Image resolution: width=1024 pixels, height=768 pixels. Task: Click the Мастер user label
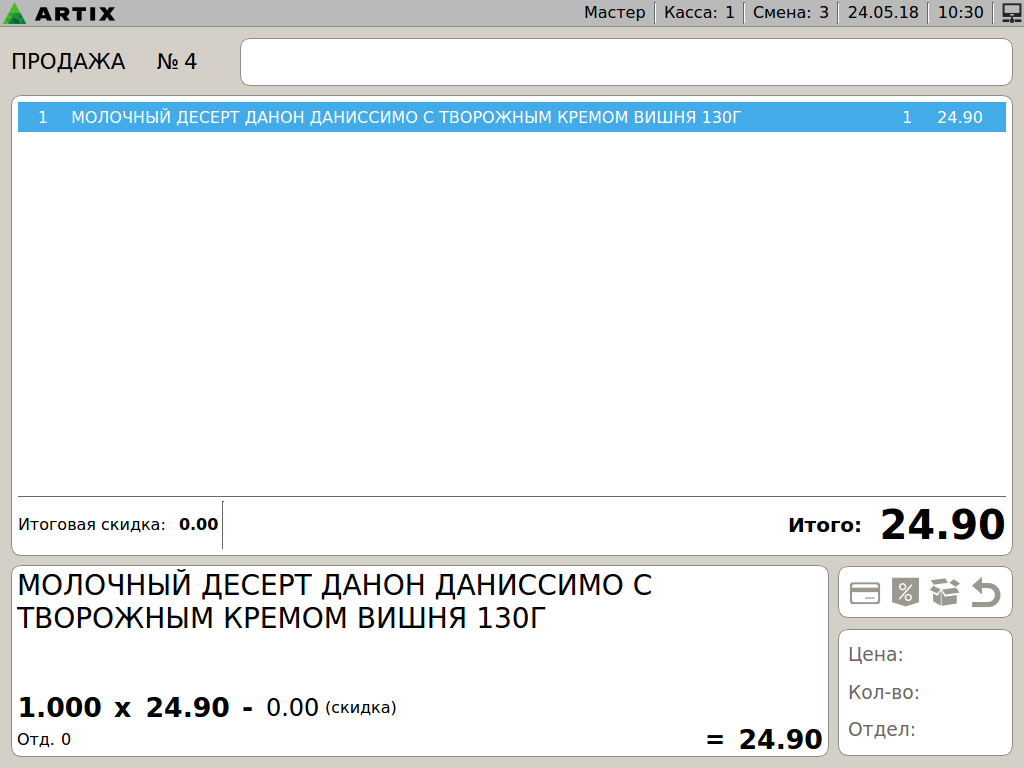tap(615, 13)
